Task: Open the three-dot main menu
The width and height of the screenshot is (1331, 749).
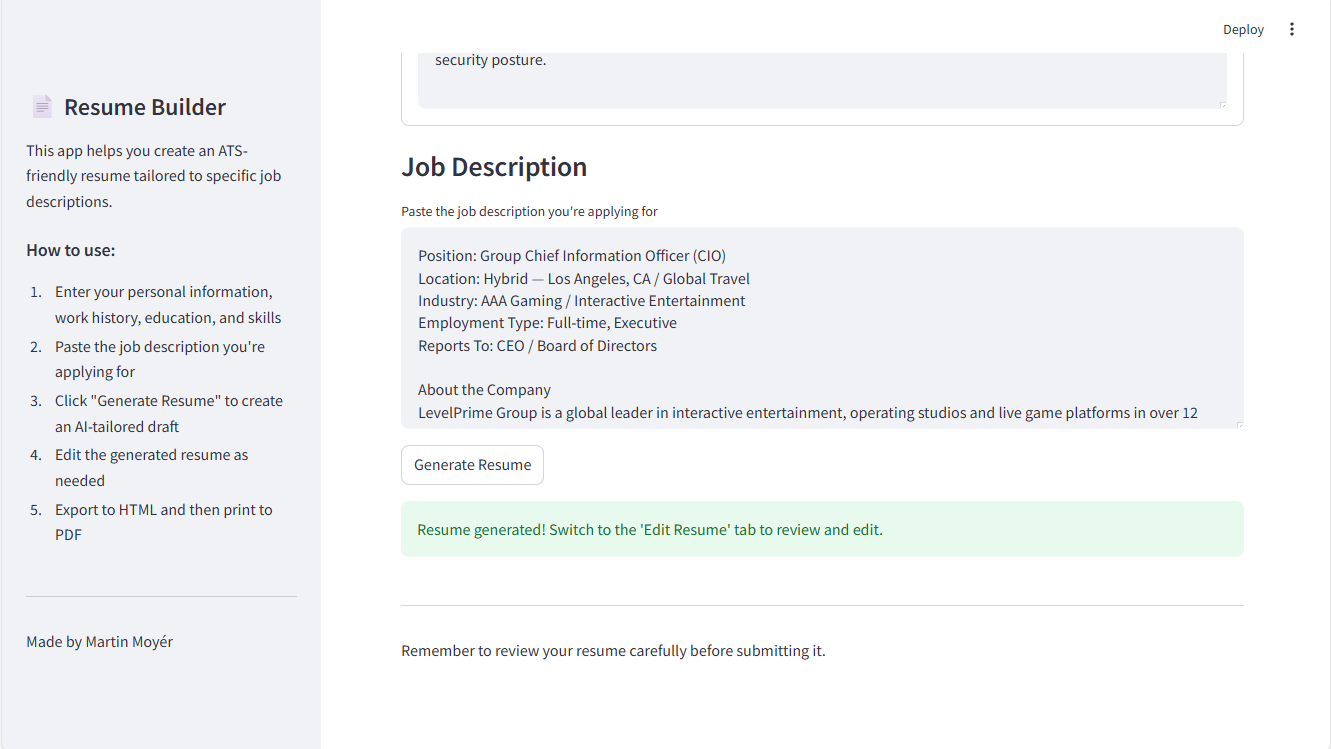Action: pyautogui.click(x=1291, y=29)
